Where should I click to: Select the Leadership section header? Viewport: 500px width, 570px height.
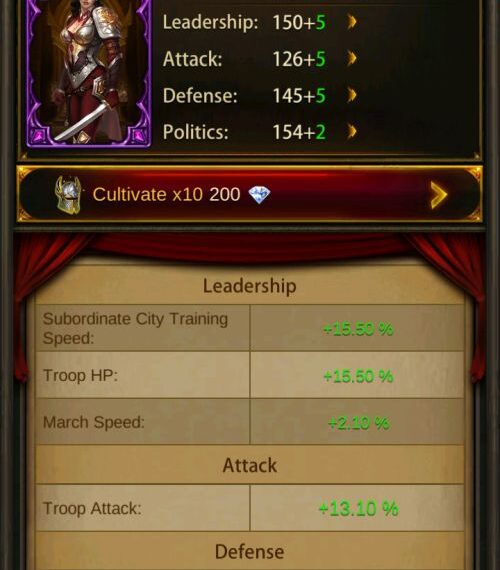(249, 286)
